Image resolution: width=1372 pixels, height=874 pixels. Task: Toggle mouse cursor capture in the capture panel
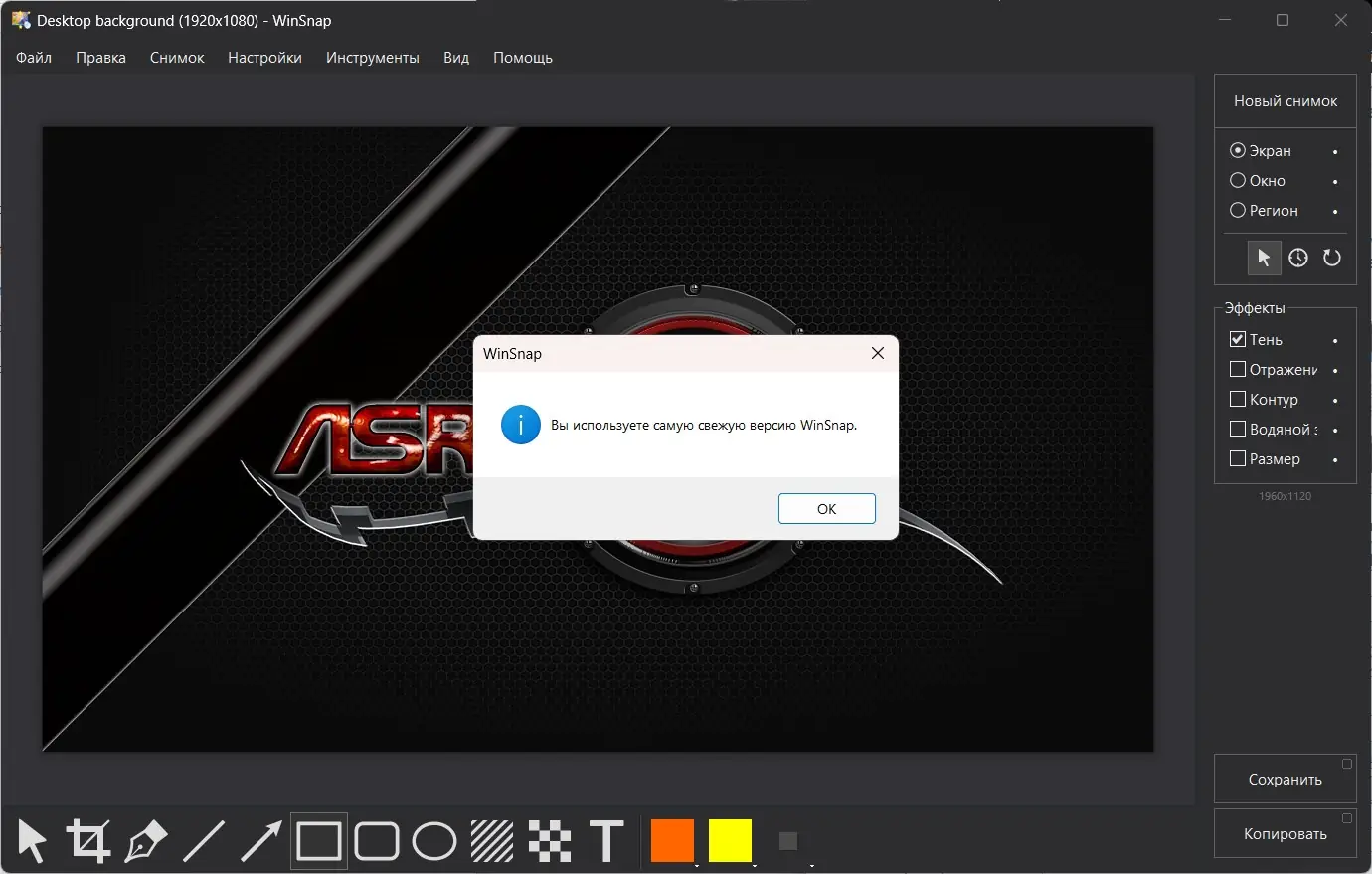(x=1264, y=258)
